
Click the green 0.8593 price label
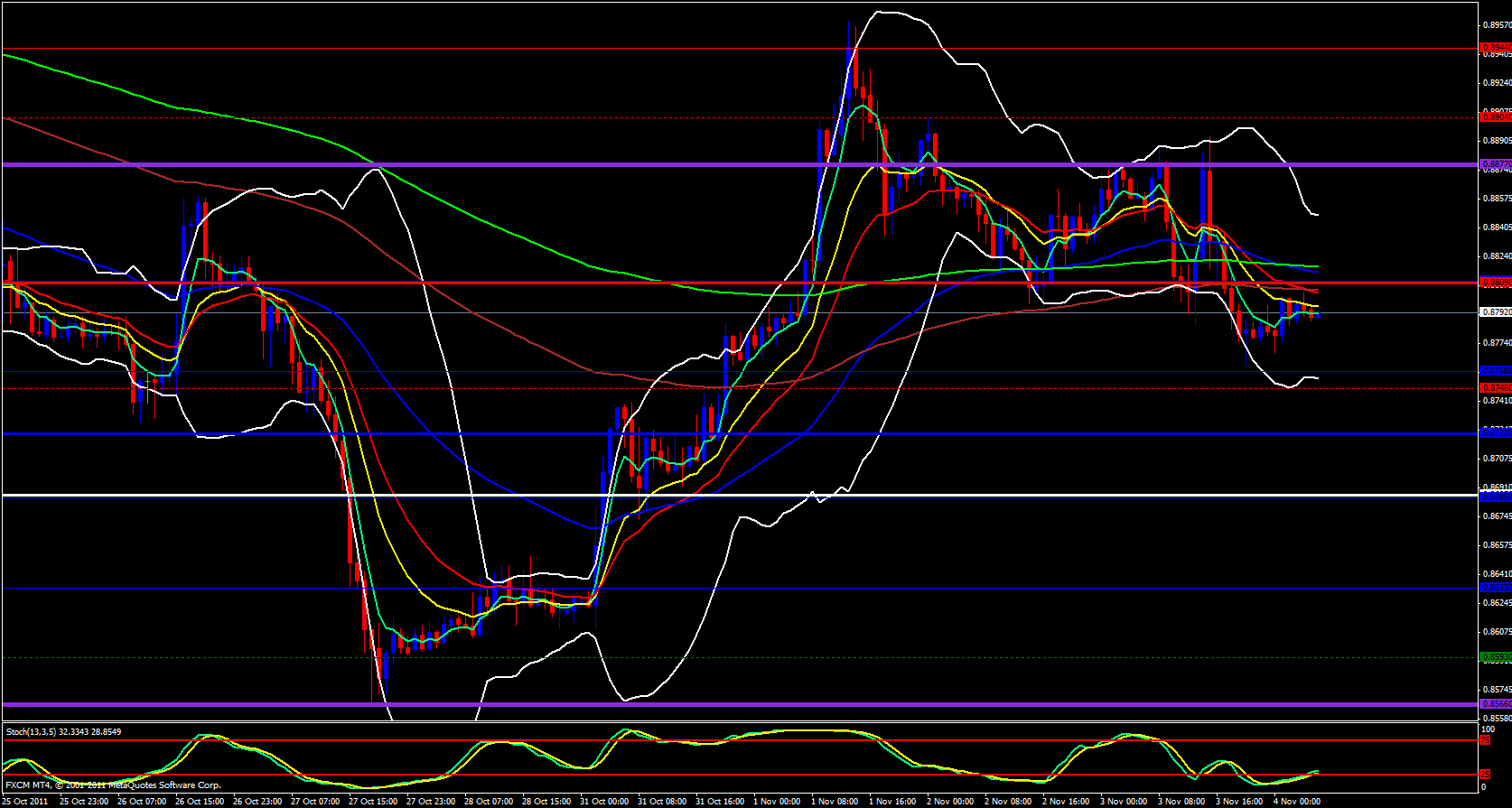[x=1495, y=657]
